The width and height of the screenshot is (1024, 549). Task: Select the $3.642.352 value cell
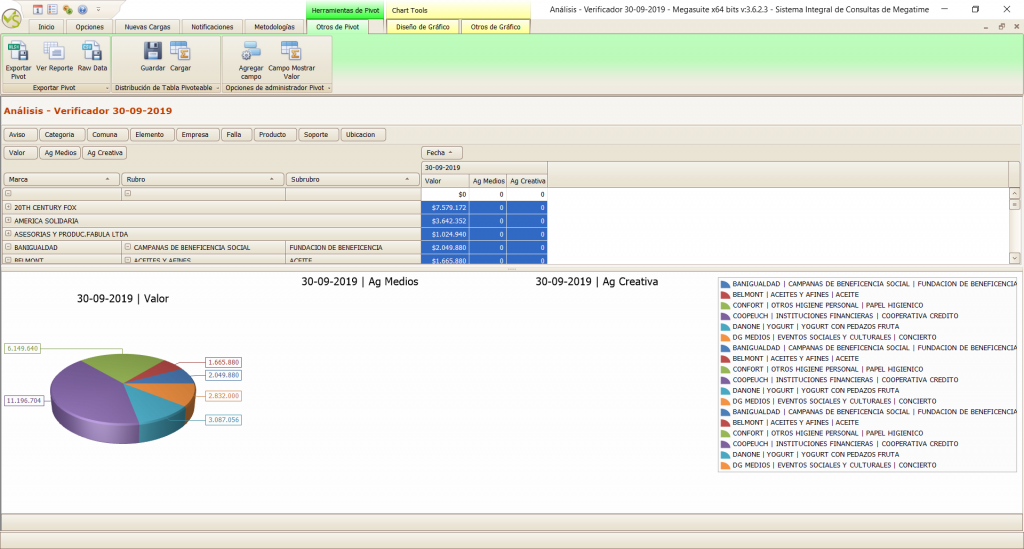point(445,221)
